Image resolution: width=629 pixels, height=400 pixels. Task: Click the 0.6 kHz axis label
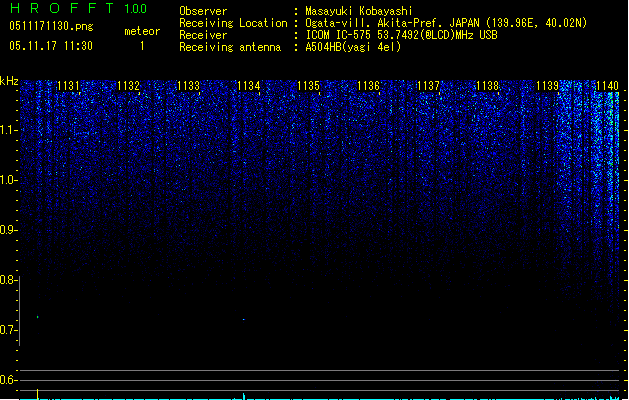(8, 380)
